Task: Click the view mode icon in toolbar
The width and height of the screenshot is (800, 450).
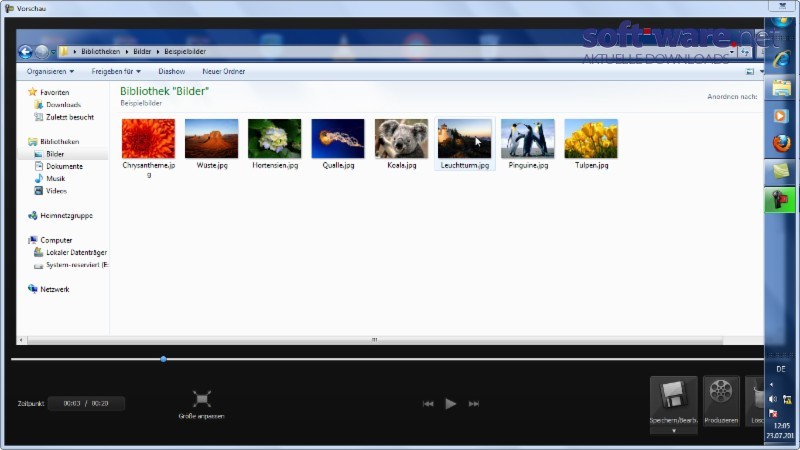Action: (749, 71)
